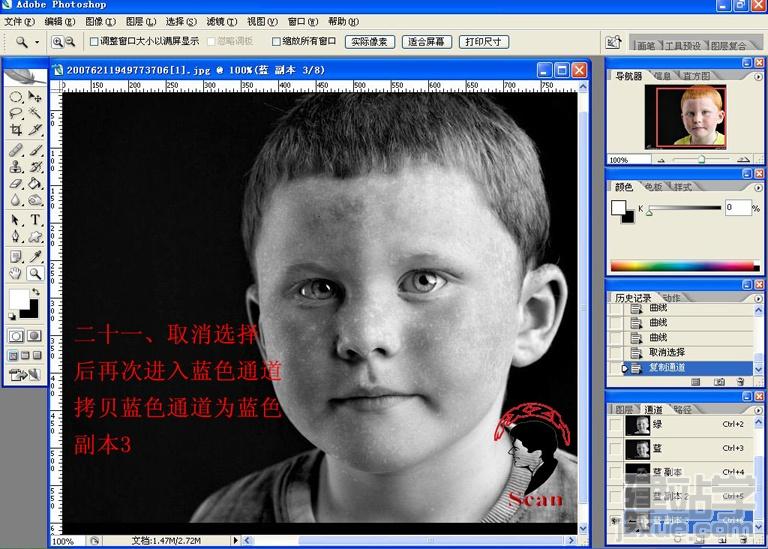
Task: Select the Eyedropper tool
Action: (x=34, y=257)
